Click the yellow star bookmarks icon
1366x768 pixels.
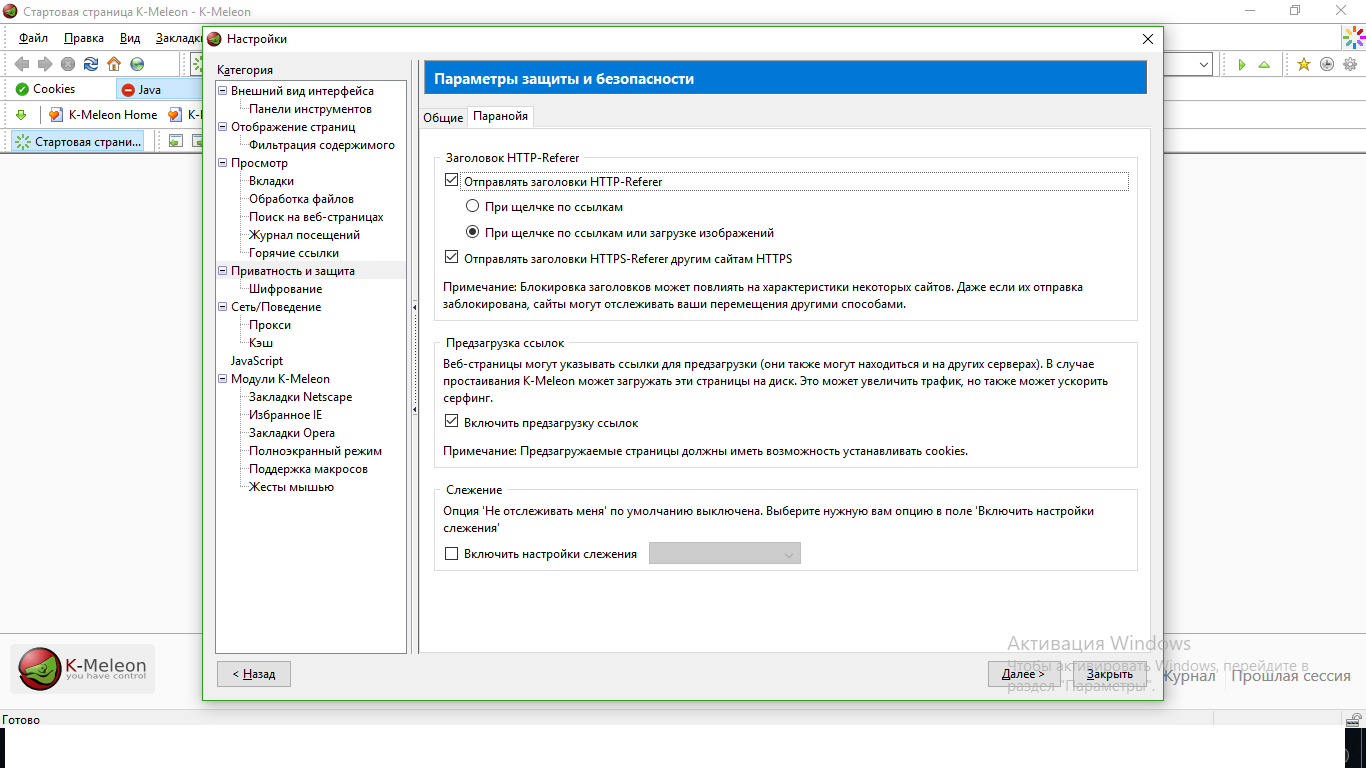[1303, 64]
